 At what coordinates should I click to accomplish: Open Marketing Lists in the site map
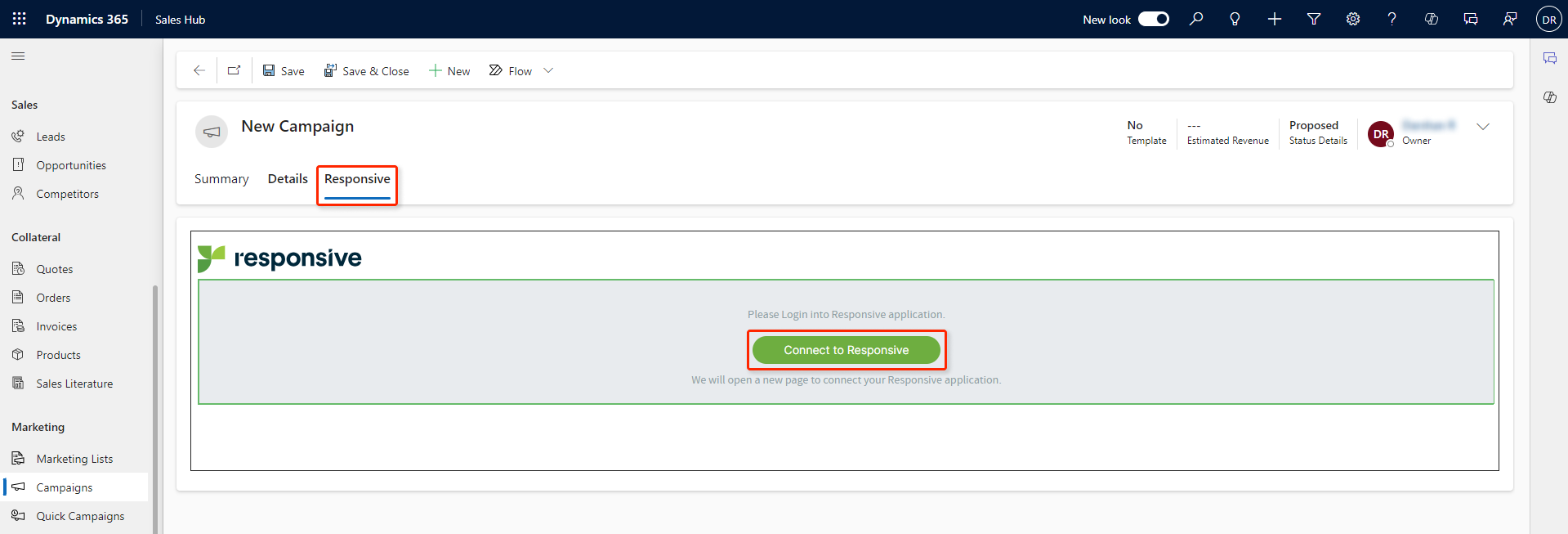(x=74, y=459)
